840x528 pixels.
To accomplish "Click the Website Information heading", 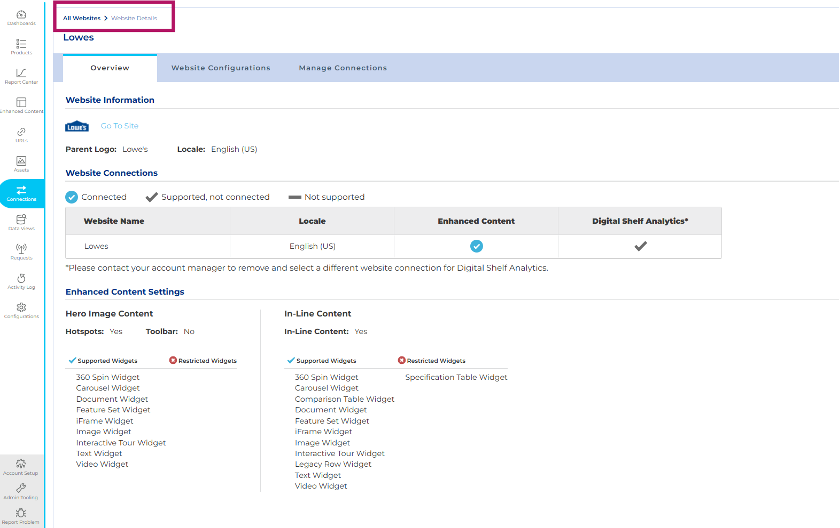I will click(x=110, y=100).
